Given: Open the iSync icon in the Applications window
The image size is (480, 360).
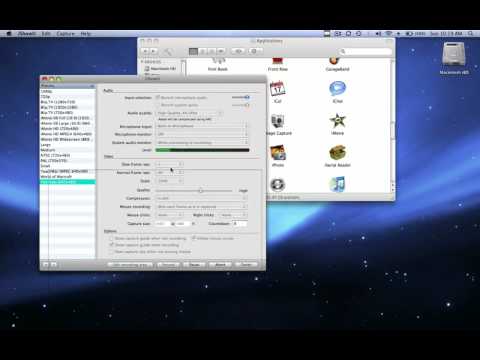Looking at the screenshot, I should pyautogui.click(x=277, y=184).
